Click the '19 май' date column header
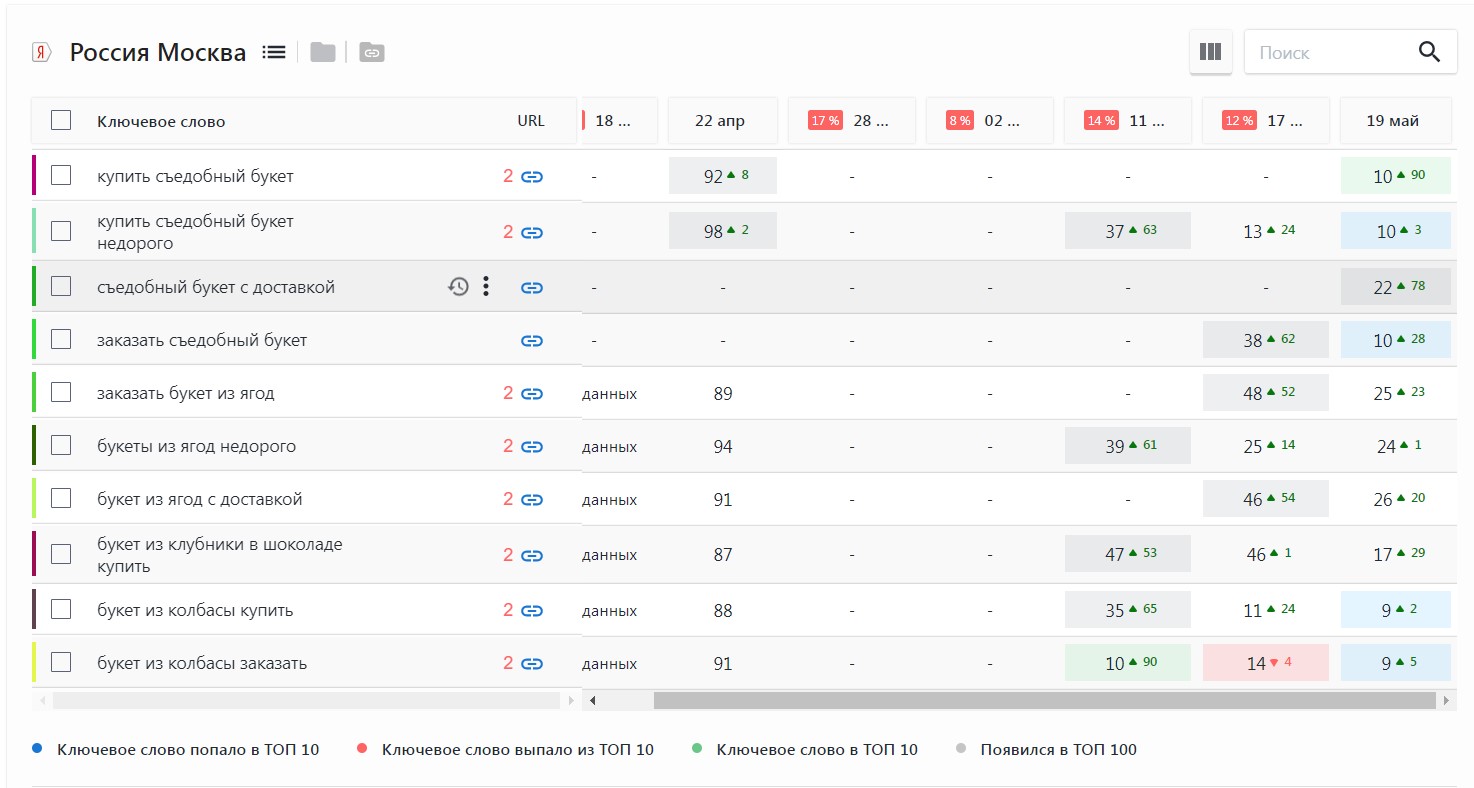 [1395, 121]
